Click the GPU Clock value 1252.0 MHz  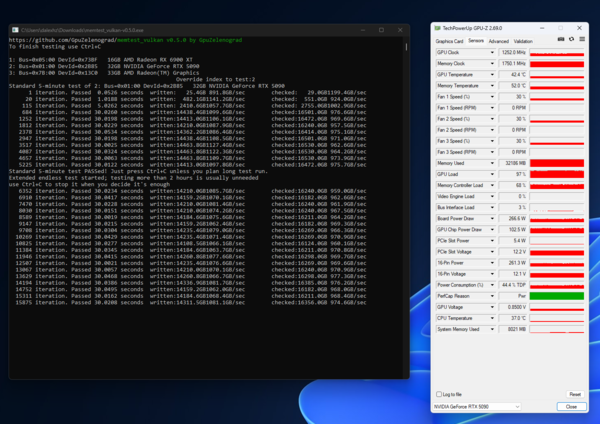[x=513, y=52]
